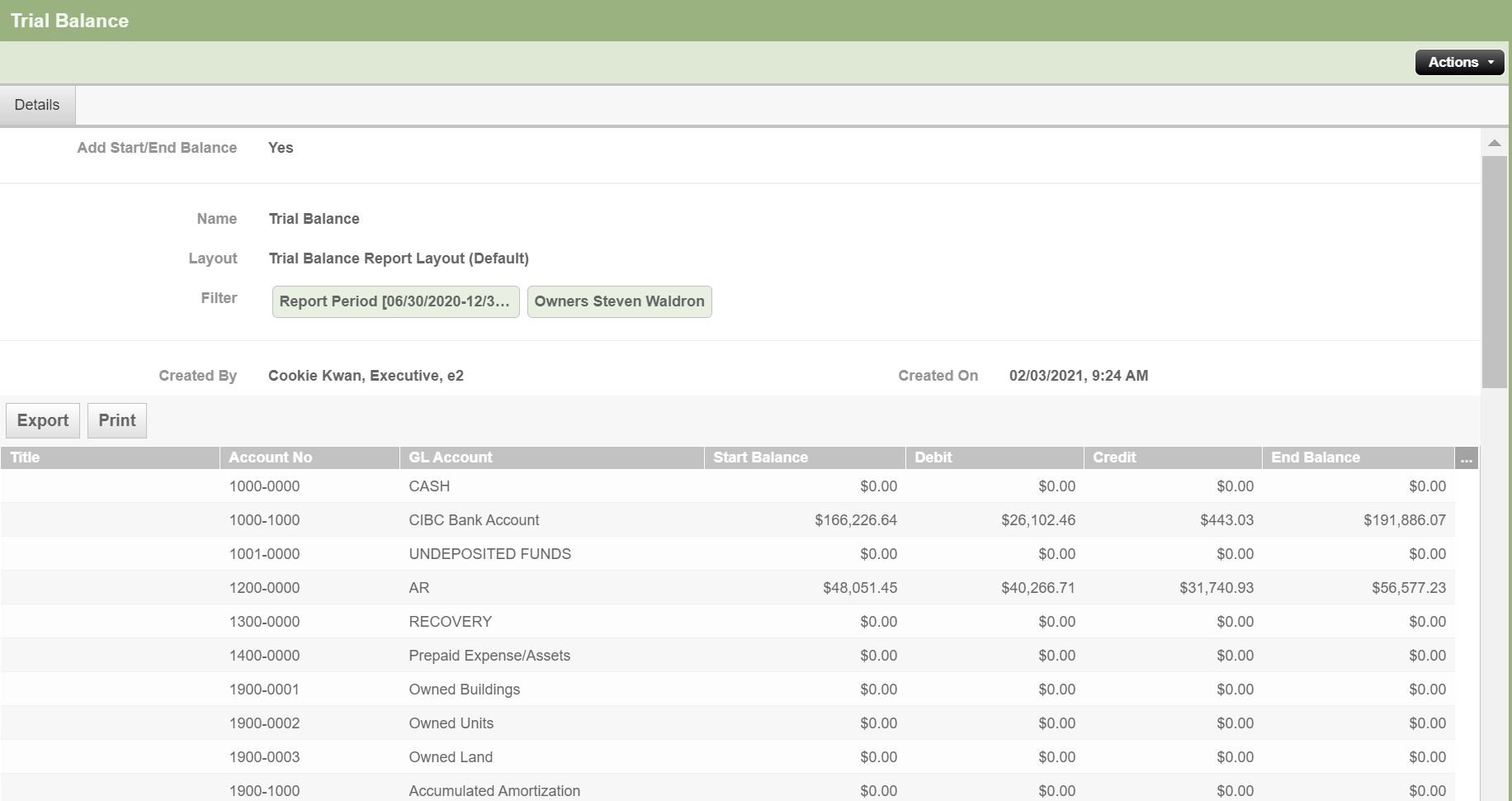
Task: Select account number 1900-0002
Action: pos(264,723)
